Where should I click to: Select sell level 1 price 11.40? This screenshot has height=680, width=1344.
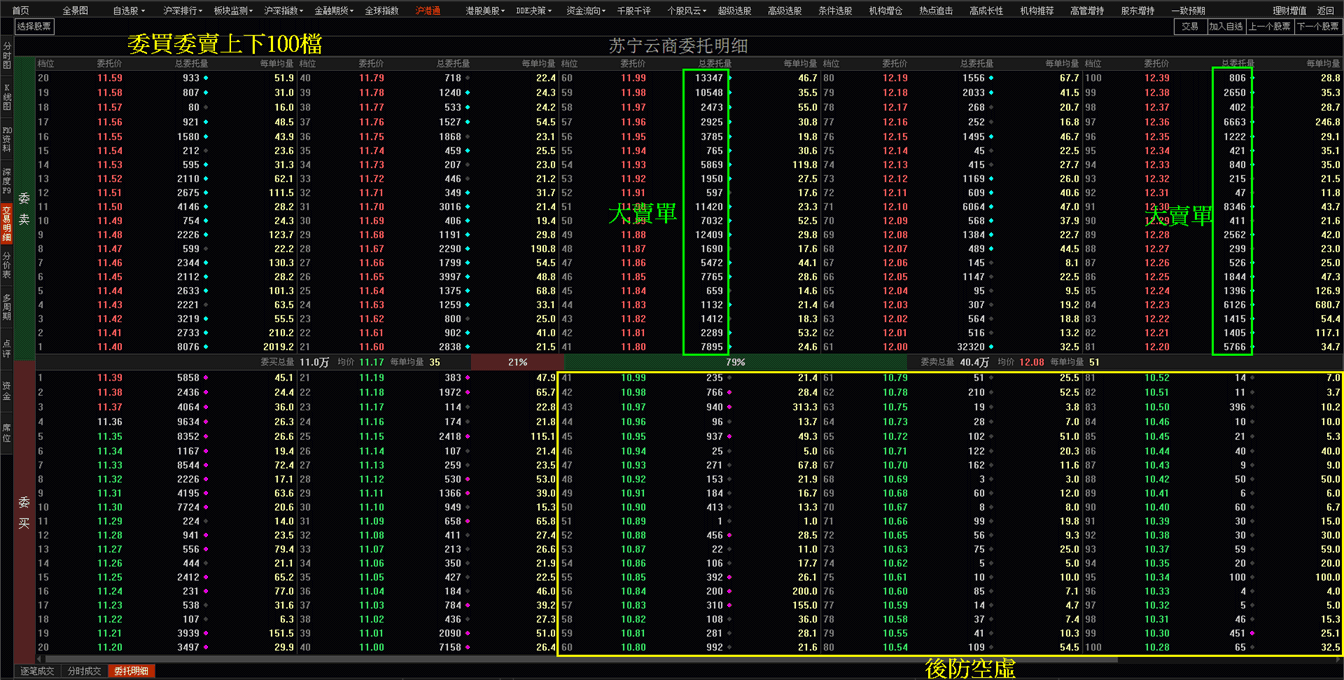[x=110, y=346]
